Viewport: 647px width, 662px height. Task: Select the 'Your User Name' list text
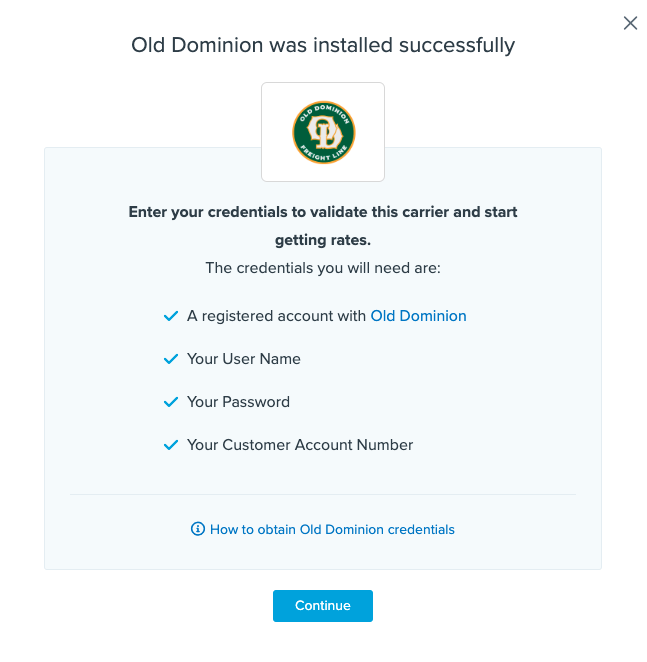coord(244,359)
